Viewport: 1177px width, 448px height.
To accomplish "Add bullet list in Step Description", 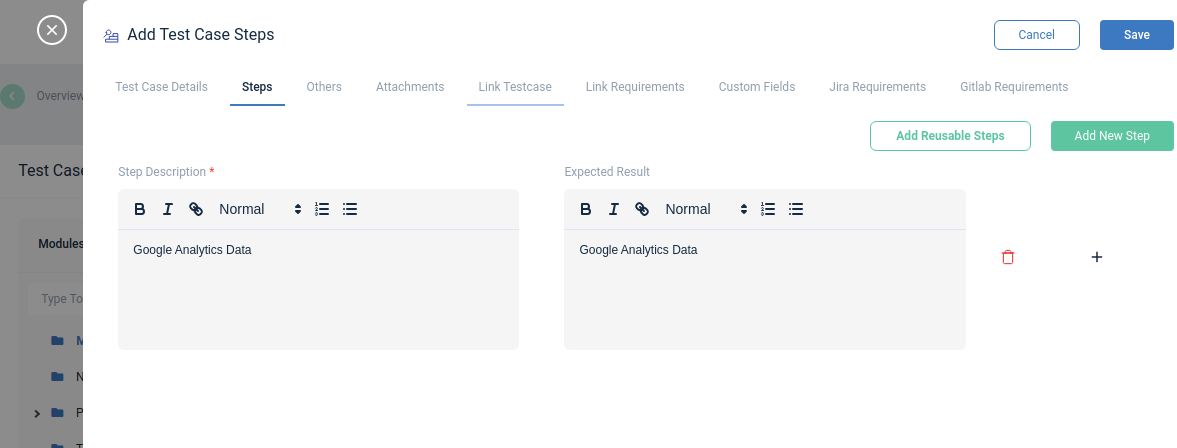I will 349,209.
